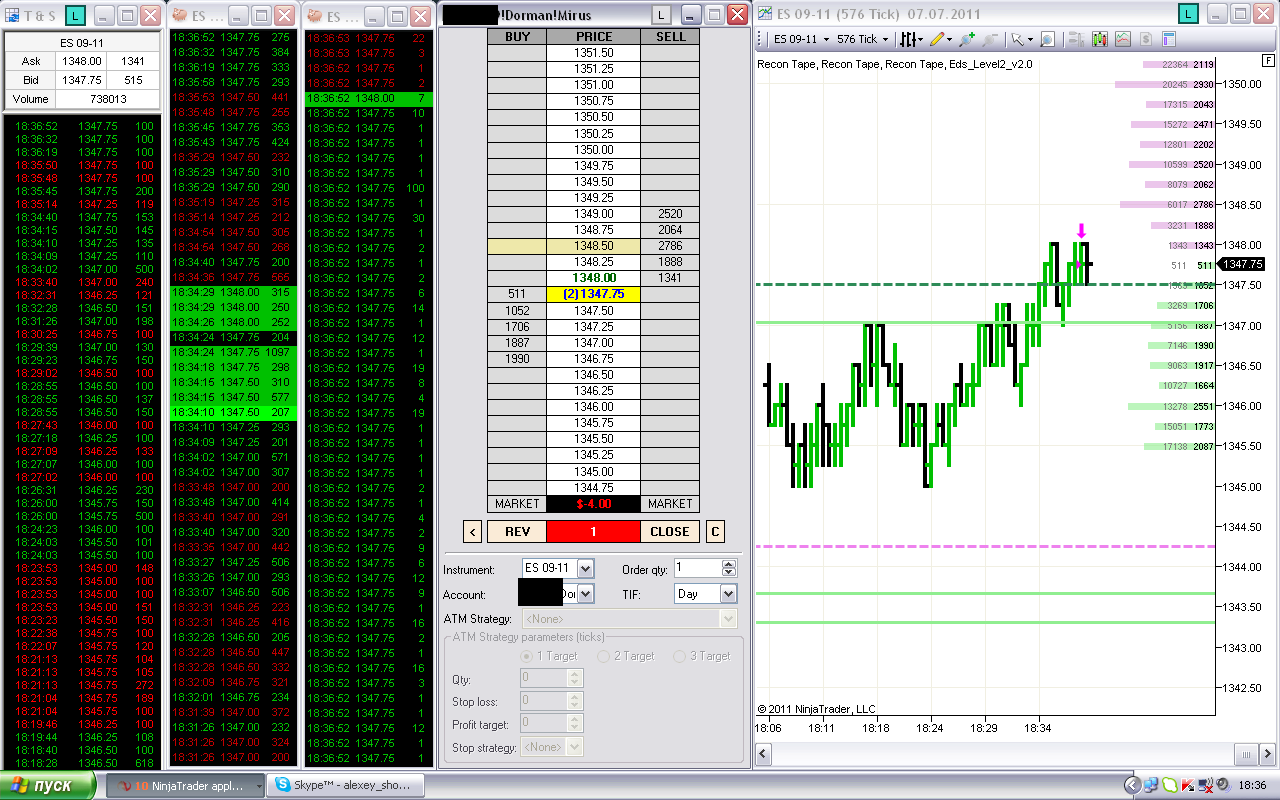Click the C button beside CLOSE
Viewport: 1280px width, 800px height.
click(715, 531)
